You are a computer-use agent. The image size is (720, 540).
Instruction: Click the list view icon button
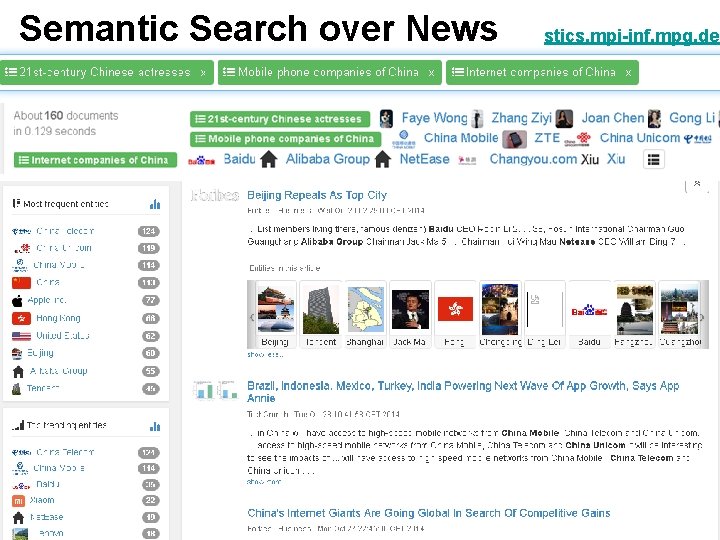click(653, 160)
